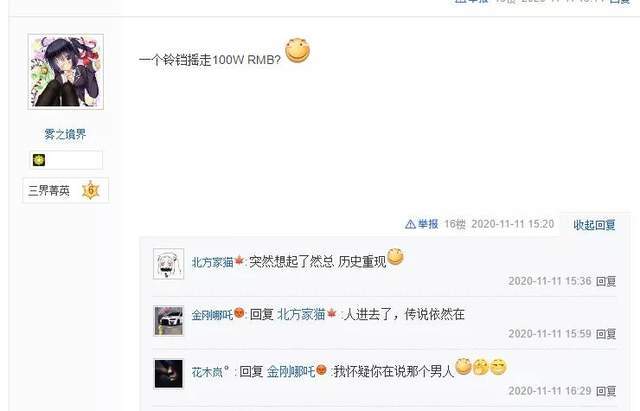
Task: Click the level 6 star badge
Action: (91, 190)
